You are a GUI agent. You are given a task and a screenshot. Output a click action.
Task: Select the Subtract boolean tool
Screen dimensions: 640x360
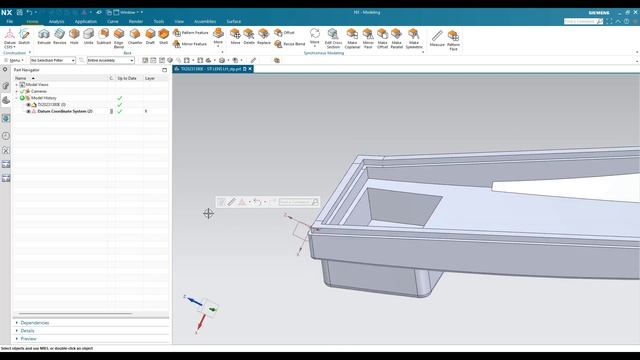[x=104, y=36]
